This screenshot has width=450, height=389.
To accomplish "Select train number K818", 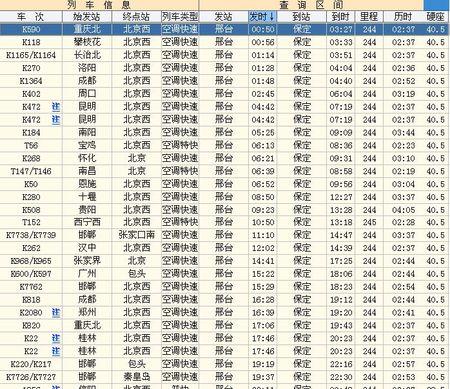I will coord(31,300).
